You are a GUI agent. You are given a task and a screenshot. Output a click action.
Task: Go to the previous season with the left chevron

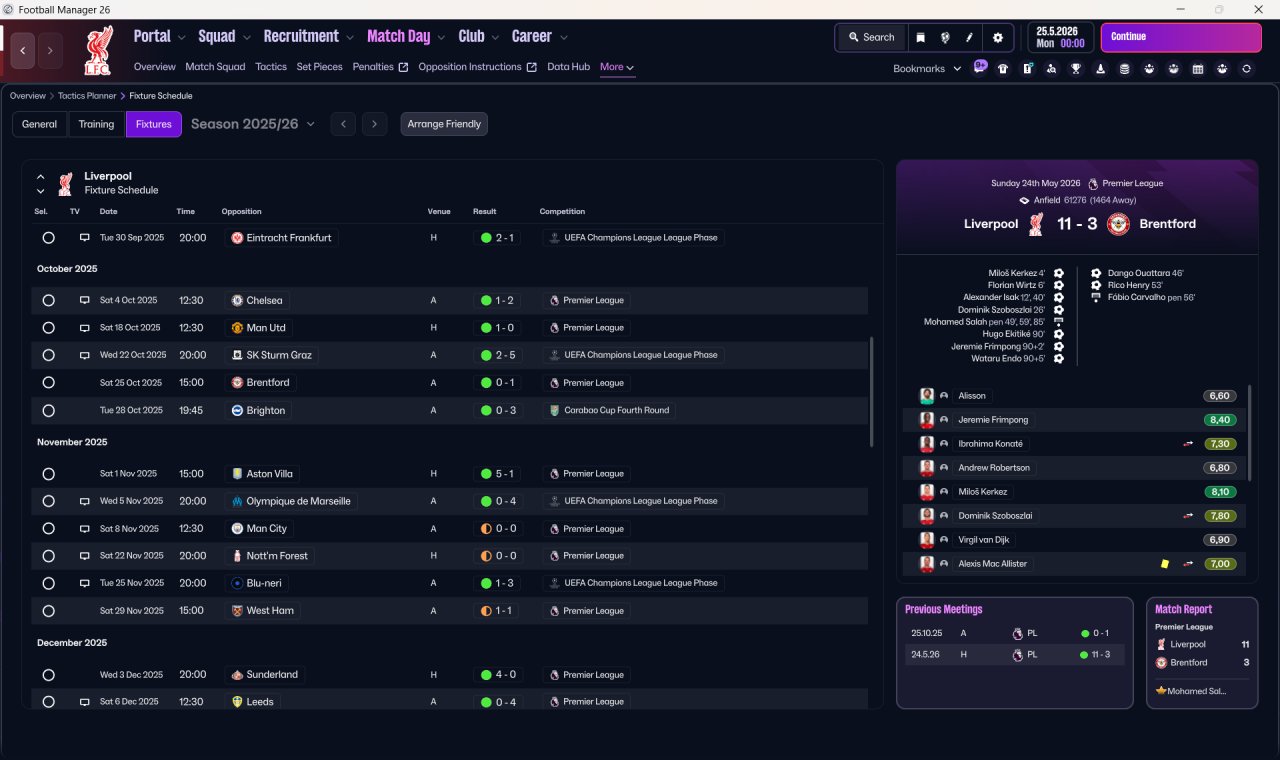click(x=343, y=124)
